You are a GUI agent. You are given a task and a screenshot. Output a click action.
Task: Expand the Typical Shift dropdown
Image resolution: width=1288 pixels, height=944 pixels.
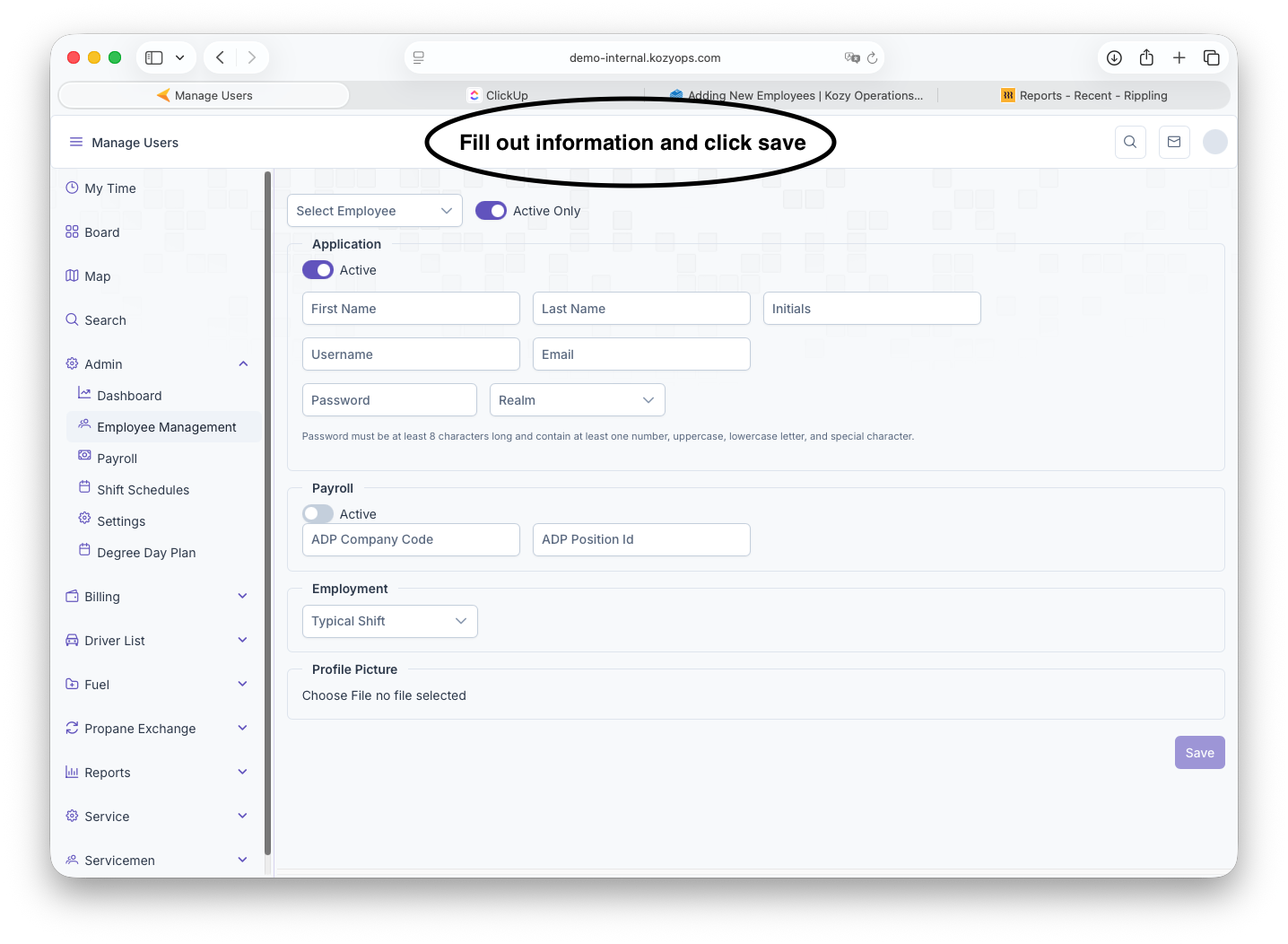(x=389, y=621)
